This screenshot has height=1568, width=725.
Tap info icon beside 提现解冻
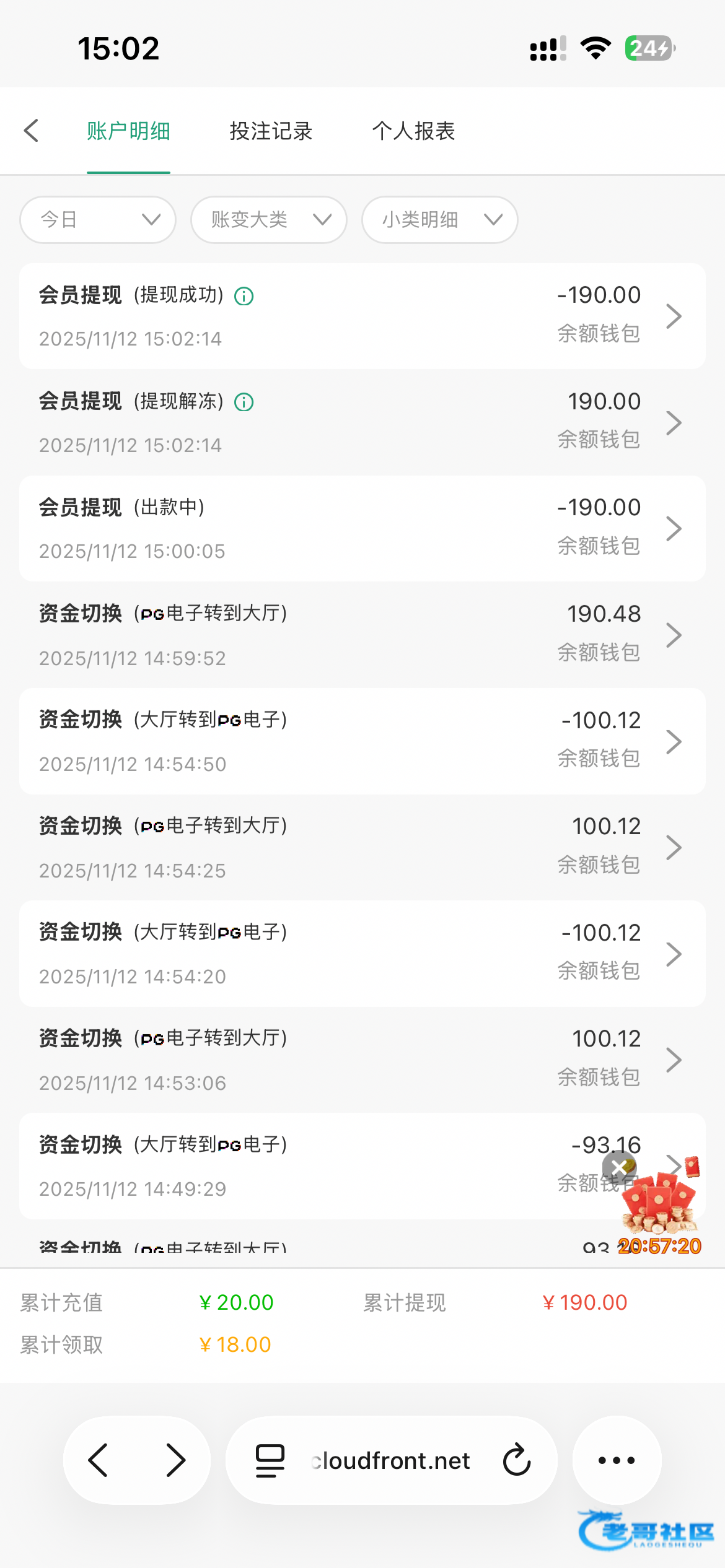(244, 403)
